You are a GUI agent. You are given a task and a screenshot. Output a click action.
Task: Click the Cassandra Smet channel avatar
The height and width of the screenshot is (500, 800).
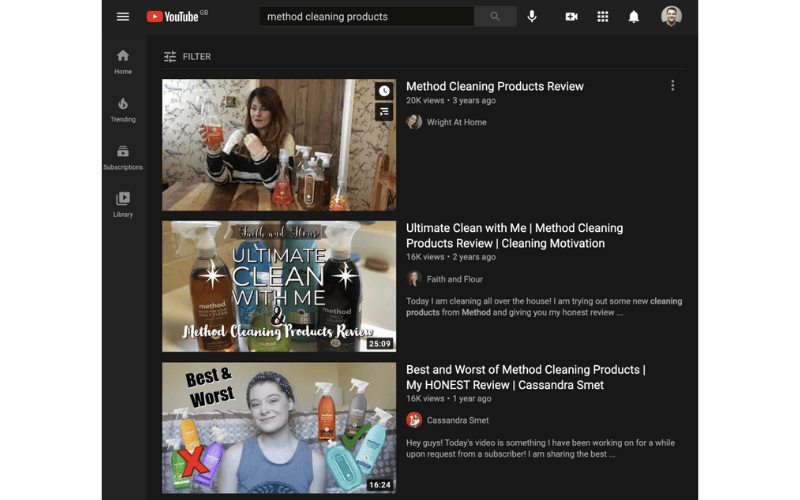click(414, 420)
